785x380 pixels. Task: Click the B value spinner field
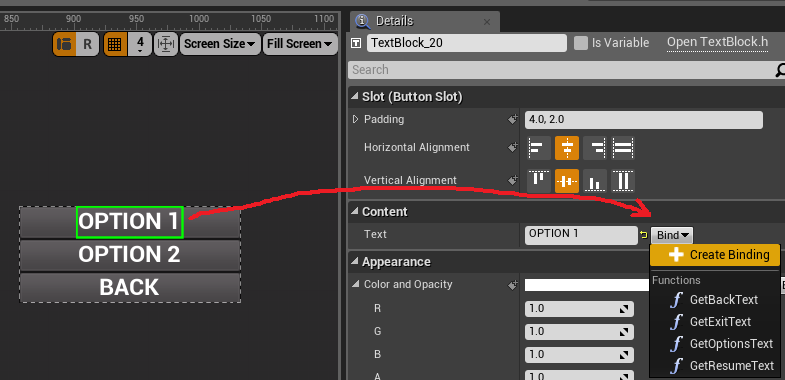tap(579, 355)
